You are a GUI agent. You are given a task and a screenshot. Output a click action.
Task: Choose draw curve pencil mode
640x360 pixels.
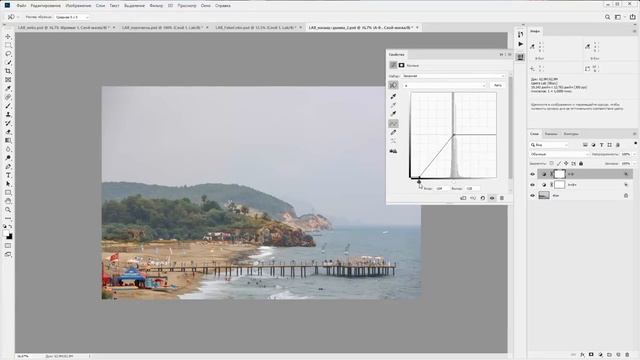click(393, 132)
